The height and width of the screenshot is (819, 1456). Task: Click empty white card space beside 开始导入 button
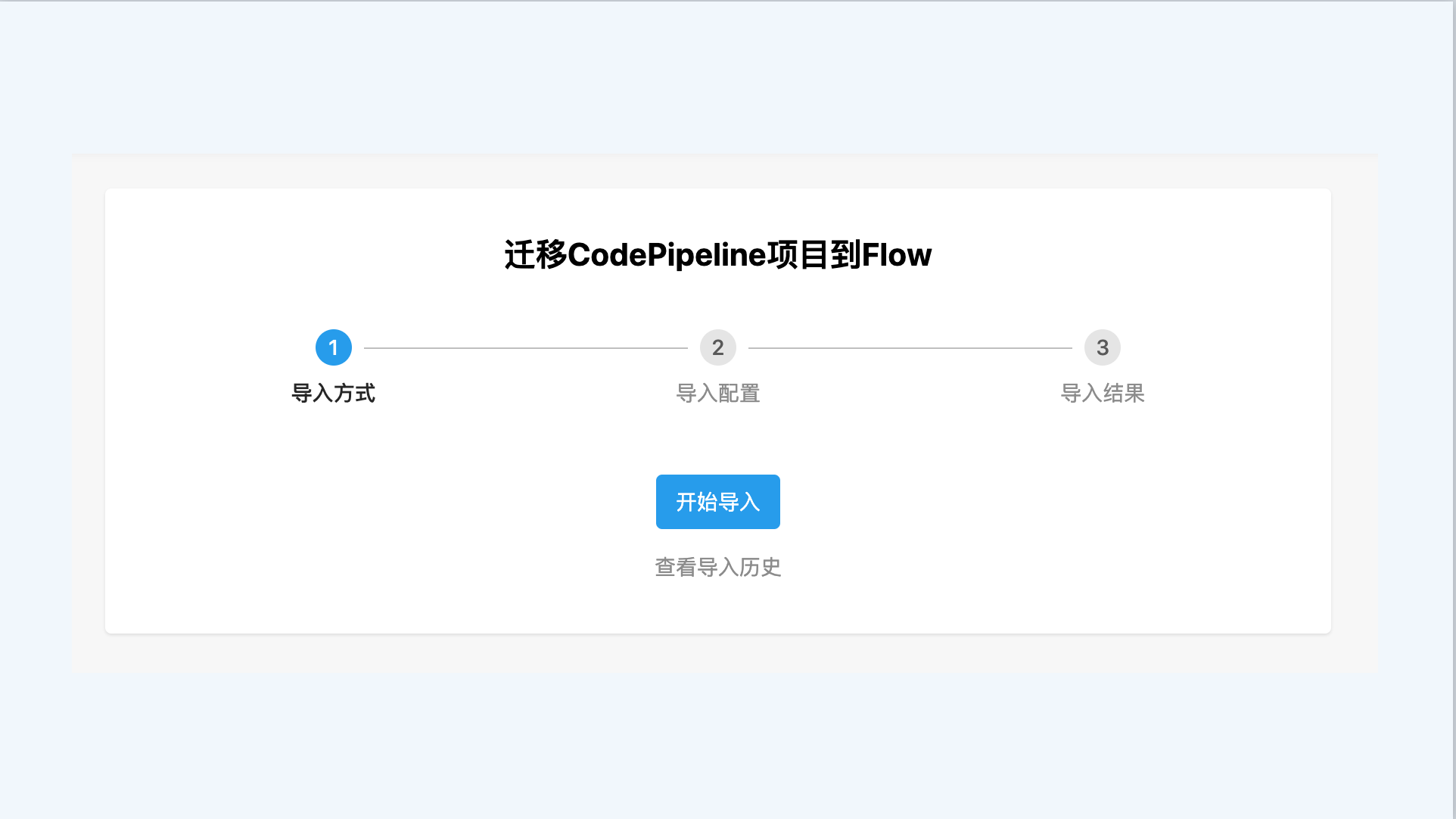pyautogui.click(x=984, y=502)
